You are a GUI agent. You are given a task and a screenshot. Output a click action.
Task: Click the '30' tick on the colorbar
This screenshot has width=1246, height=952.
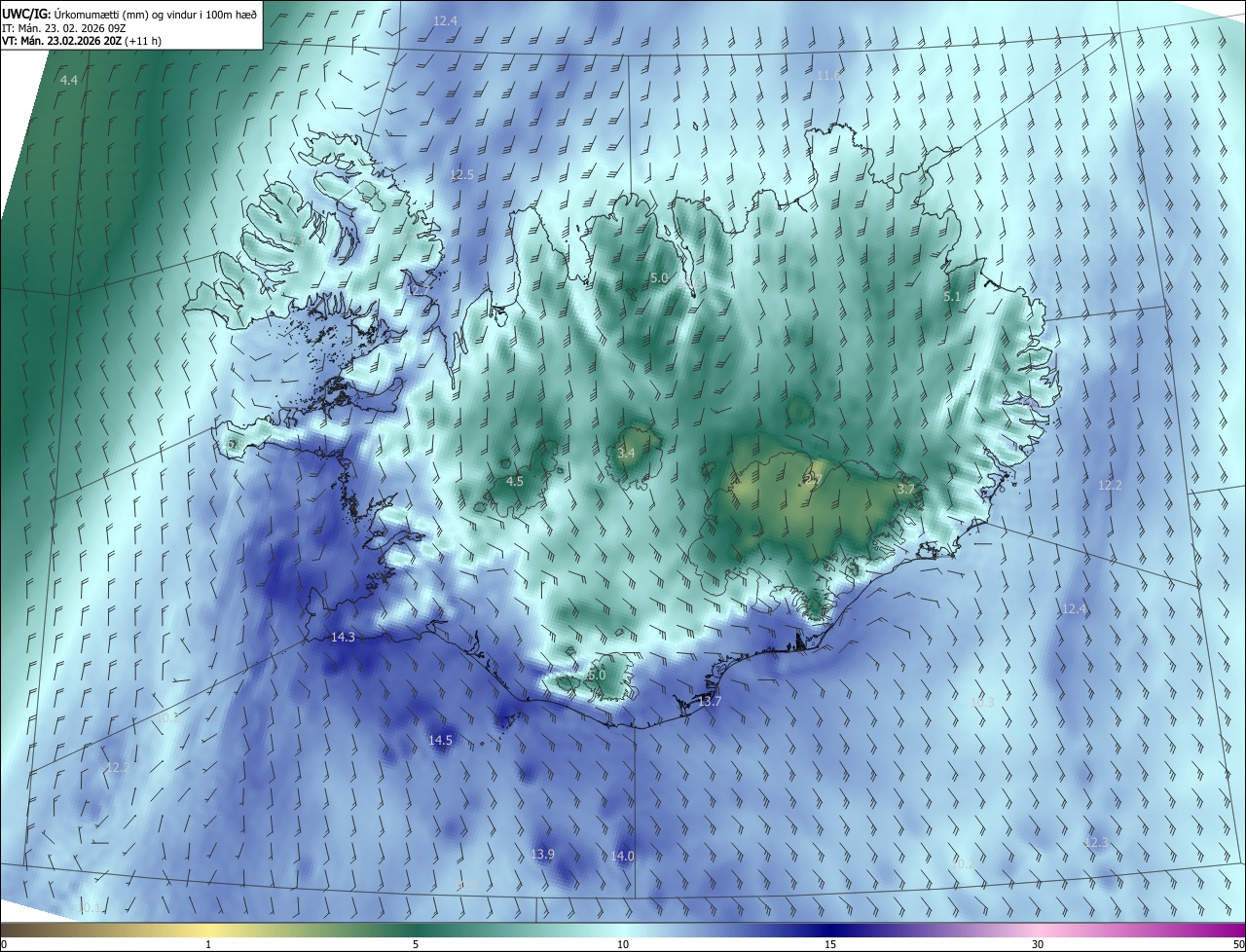point(1038,944)
